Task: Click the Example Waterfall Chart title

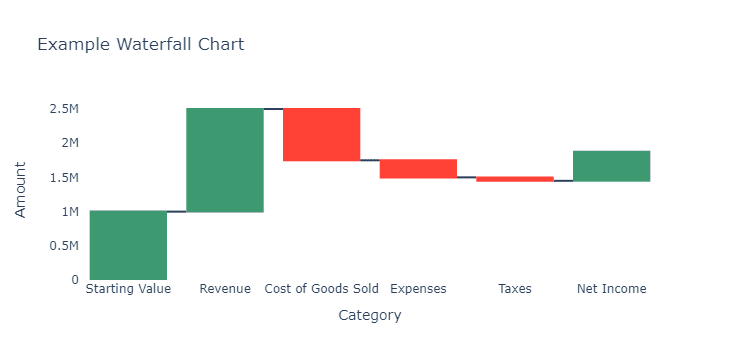Action: [141, 44]
